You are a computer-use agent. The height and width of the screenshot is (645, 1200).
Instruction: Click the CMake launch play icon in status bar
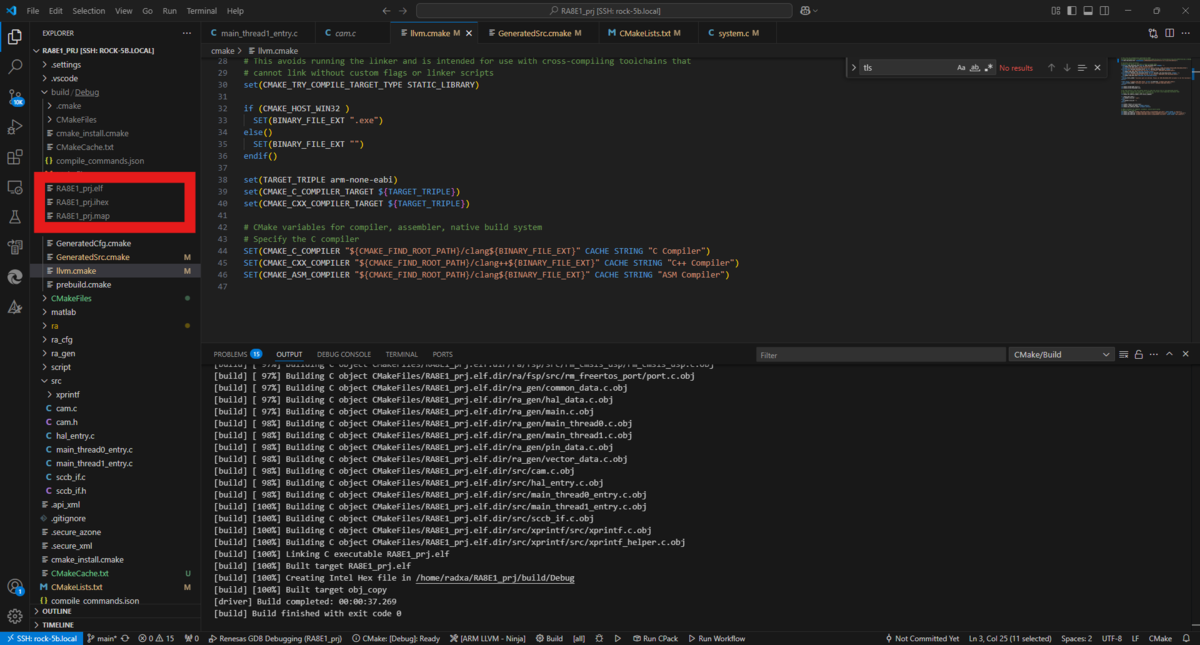[x=618, y=638]
